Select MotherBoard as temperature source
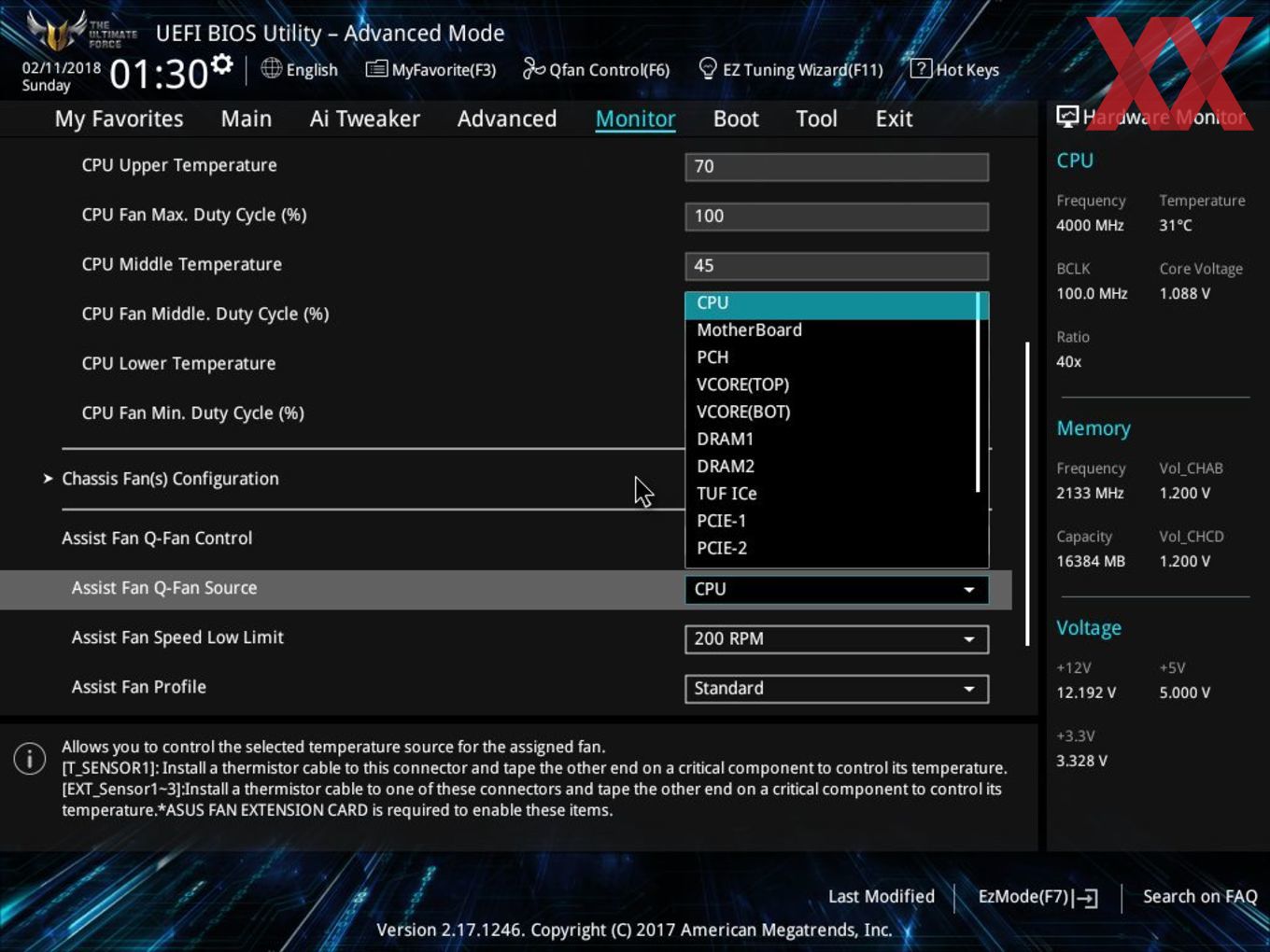 click(x=831, y=329)
